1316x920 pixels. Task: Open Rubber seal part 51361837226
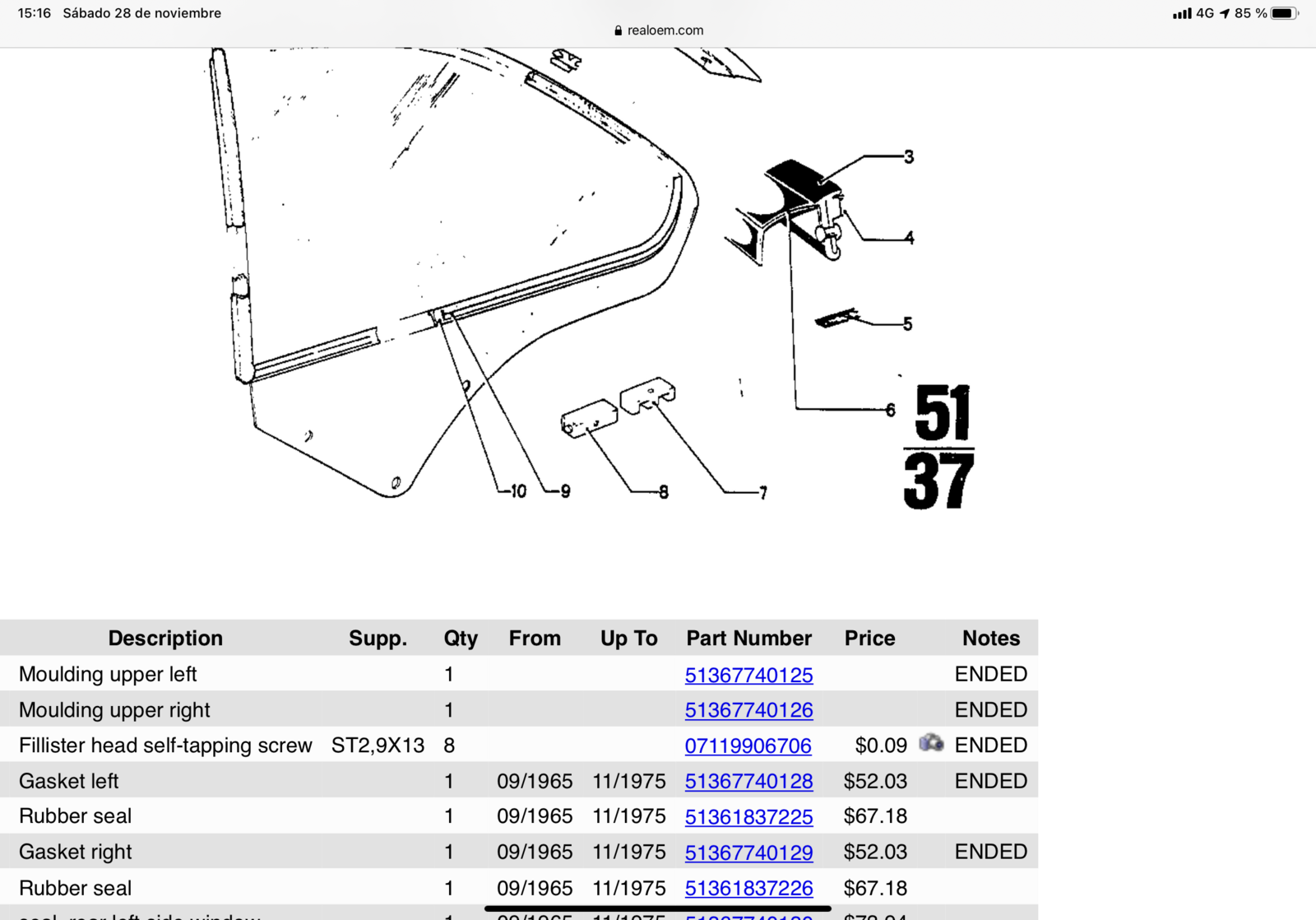pyautogui.click(x=748, y=889)
